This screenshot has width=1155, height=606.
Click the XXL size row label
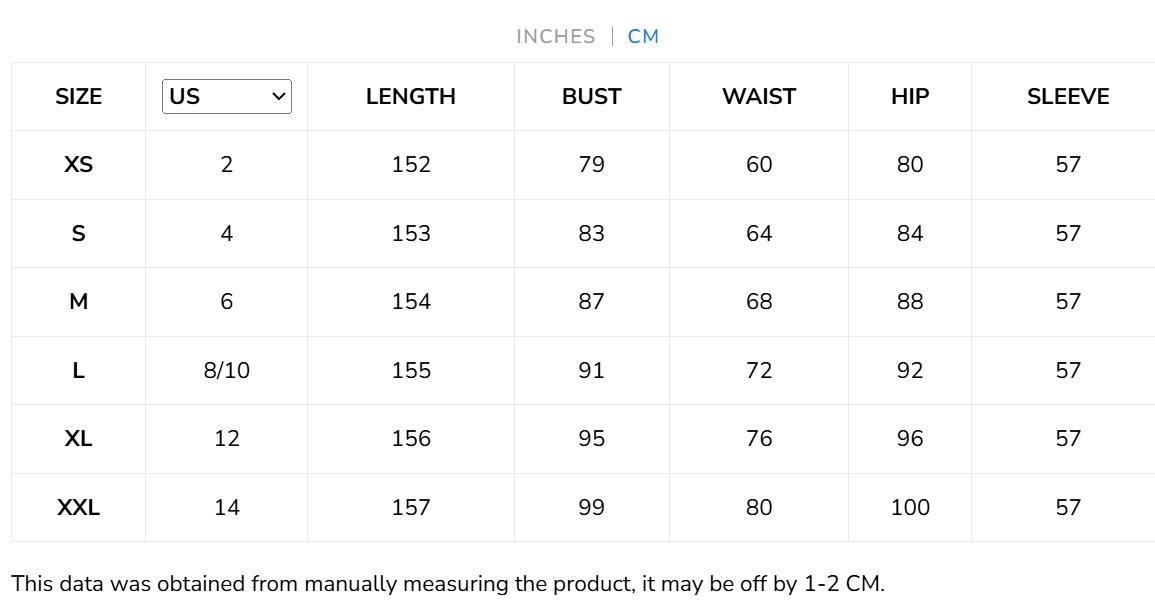pos(79,507)
